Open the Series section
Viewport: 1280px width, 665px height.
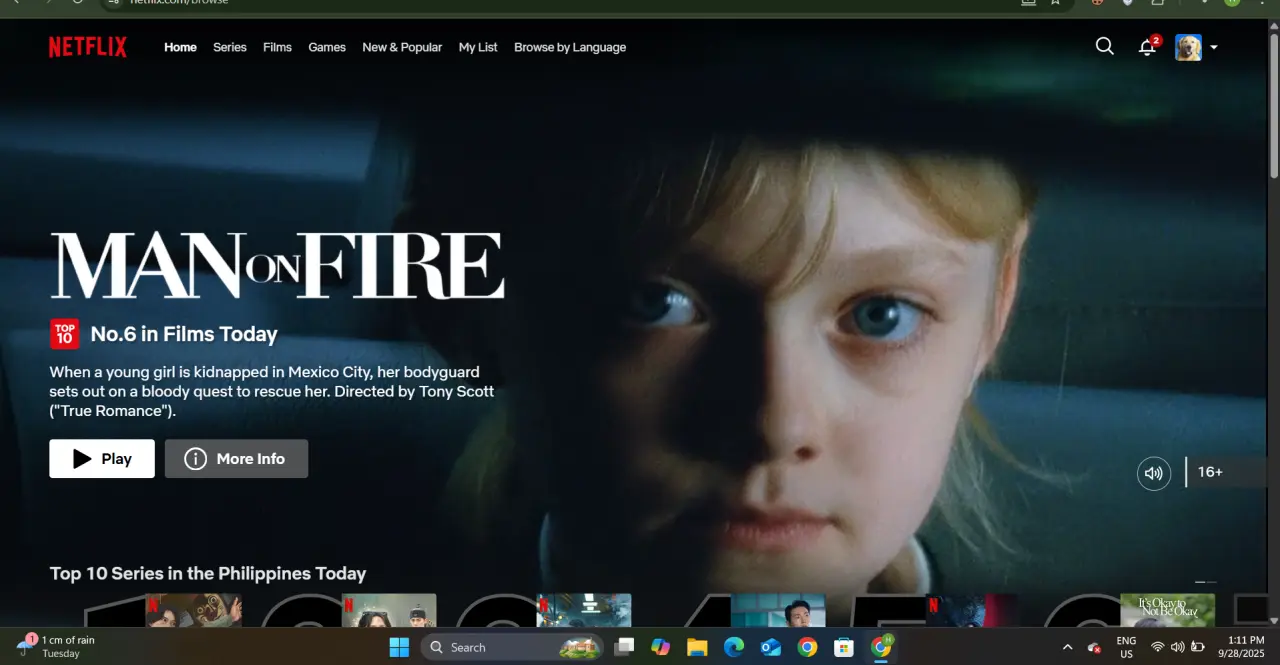click(230, 47)
